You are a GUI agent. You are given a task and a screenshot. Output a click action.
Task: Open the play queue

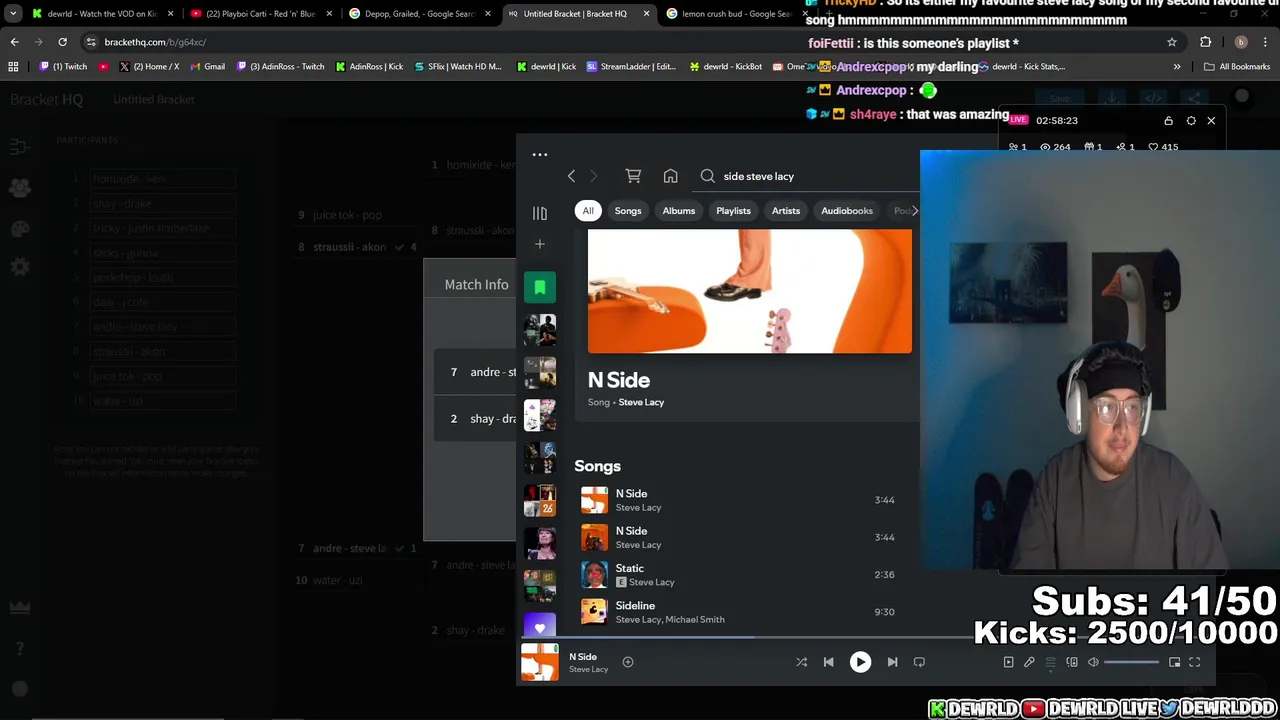[x=1050, y=662]
